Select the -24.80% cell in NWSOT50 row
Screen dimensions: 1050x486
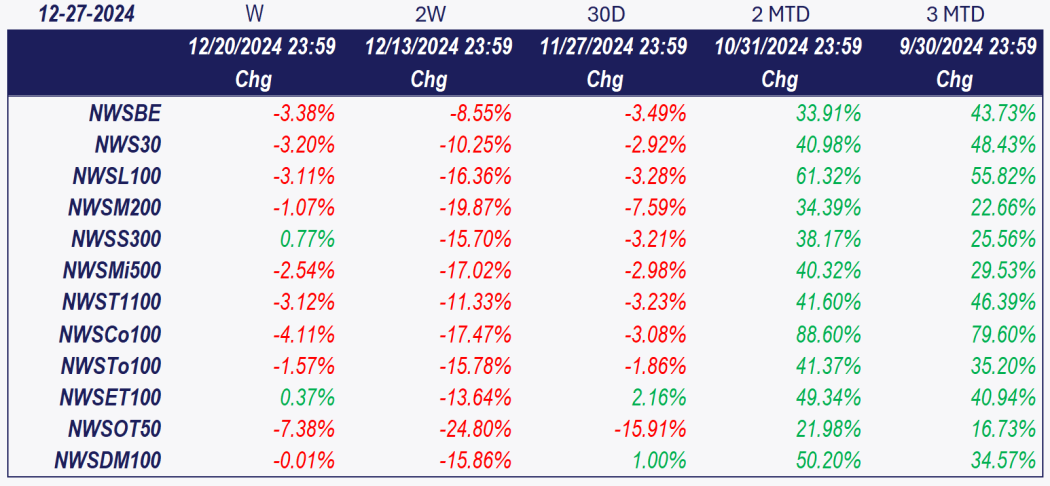[x=474, y=429]
